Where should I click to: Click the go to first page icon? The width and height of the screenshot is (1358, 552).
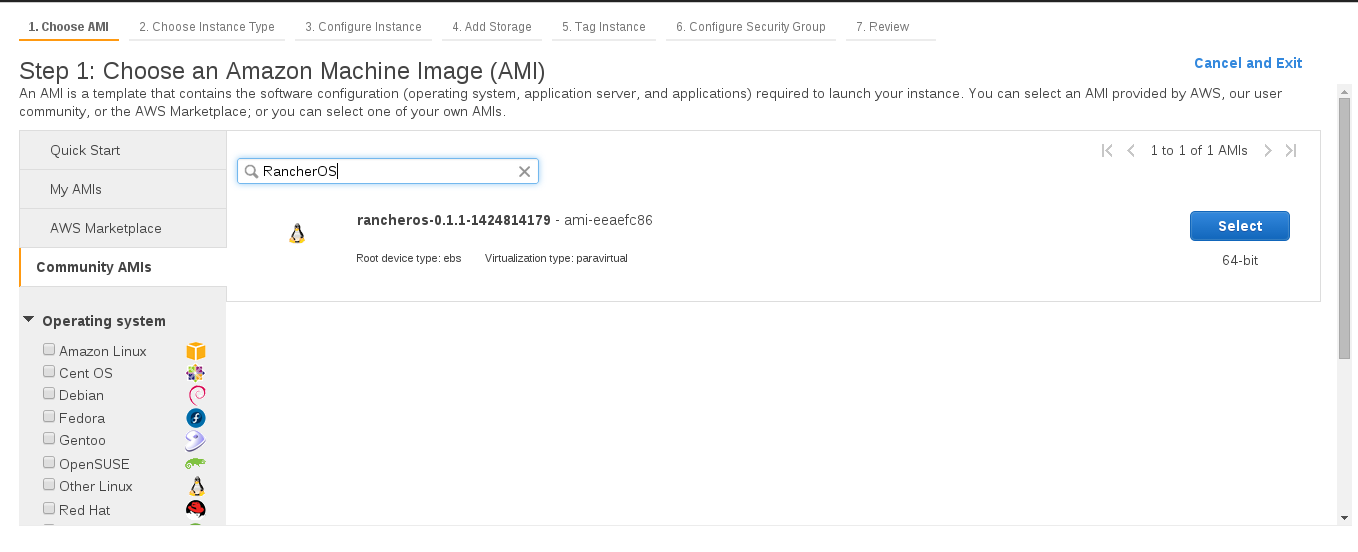pos(1107,151)
